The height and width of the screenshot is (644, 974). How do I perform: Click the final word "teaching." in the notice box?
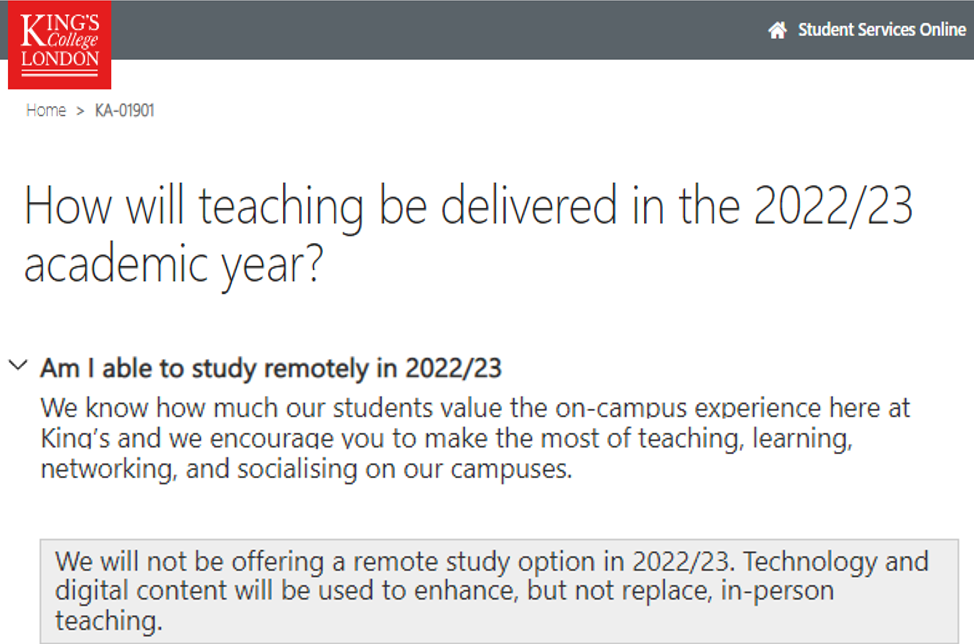(x=108, y=621)
